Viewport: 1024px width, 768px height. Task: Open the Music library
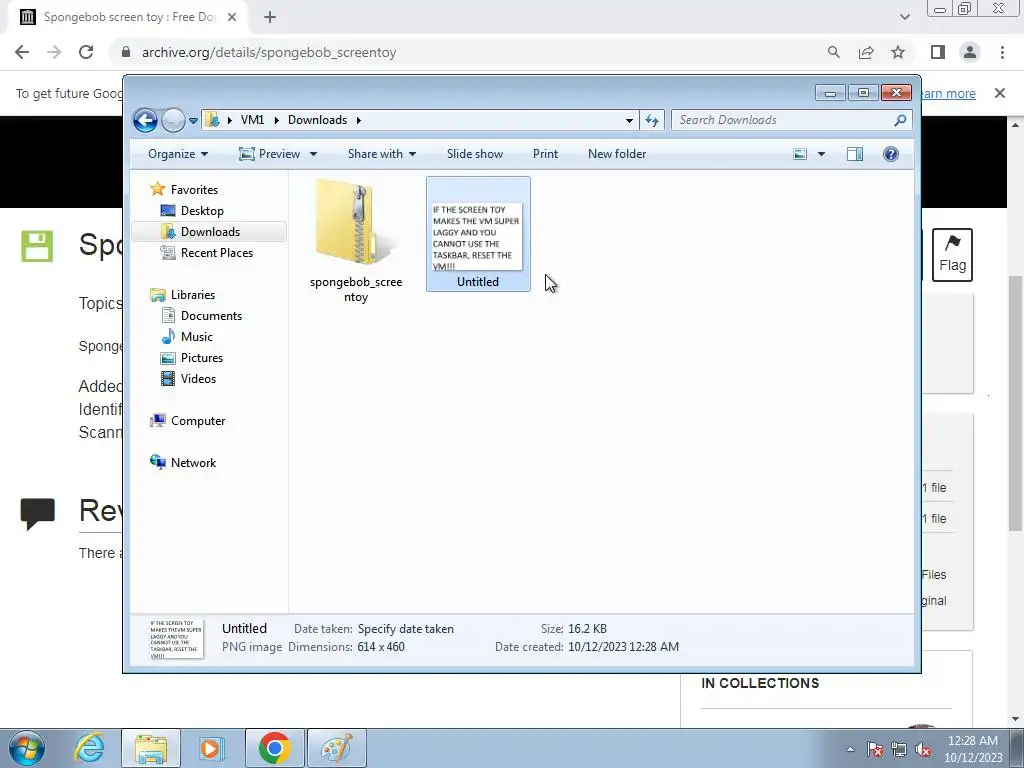pos(197,337)
